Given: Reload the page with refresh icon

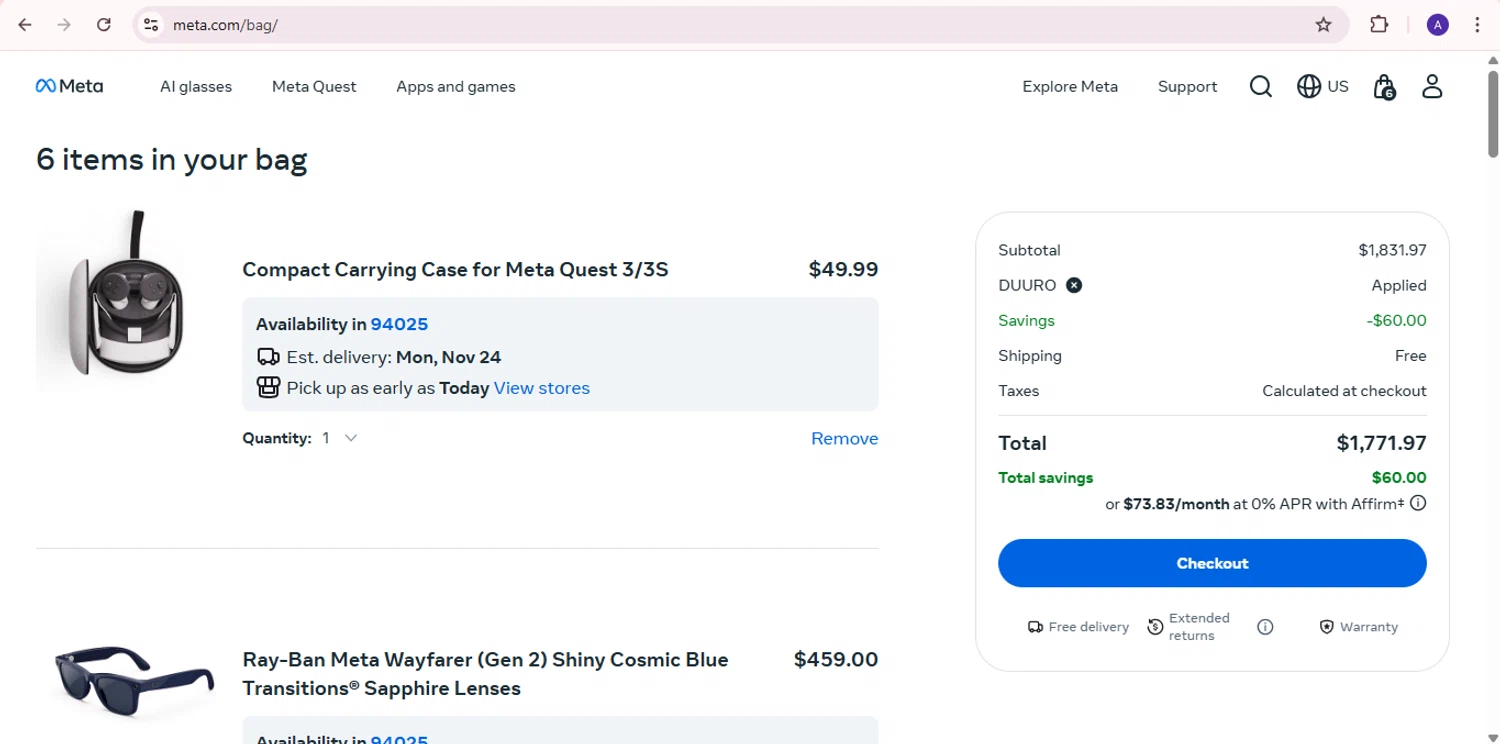Looking at the screenshot, I should [104, 25].
